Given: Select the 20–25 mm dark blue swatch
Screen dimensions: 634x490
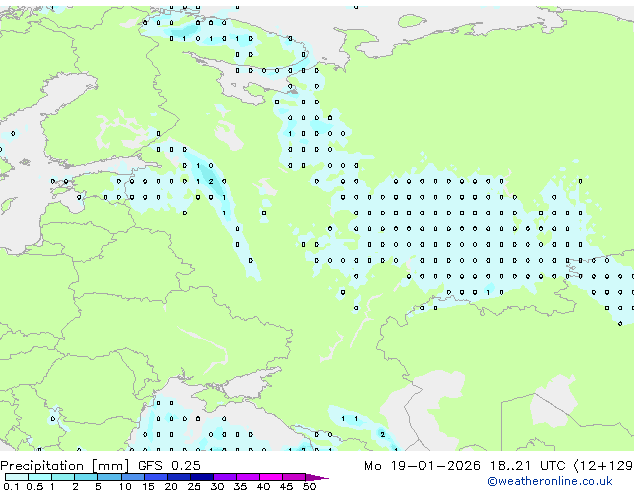Looking at the screenshot, I should coord(178,477).
